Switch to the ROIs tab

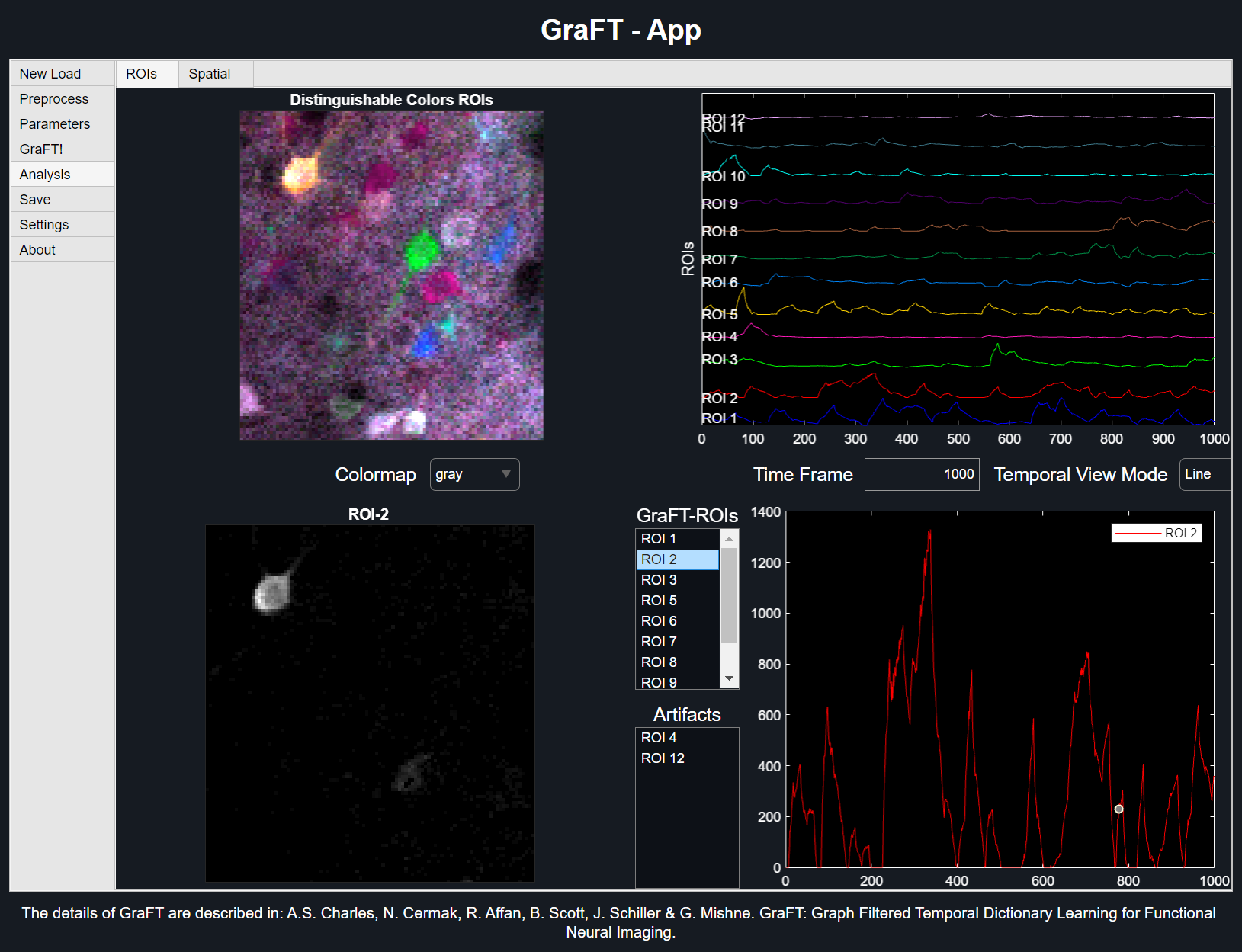click(x=147, y=74)
